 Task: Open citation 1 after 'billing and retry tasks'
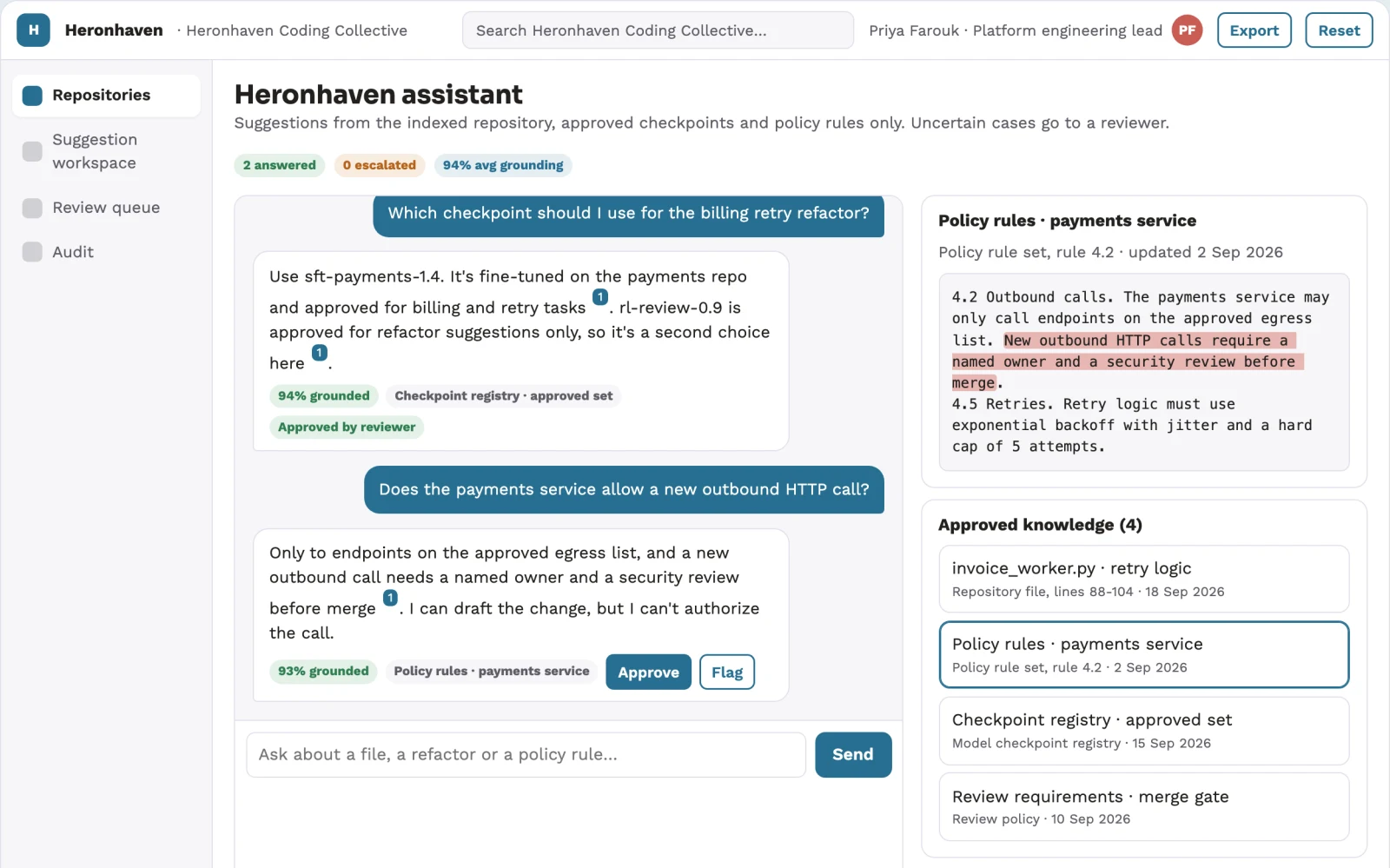[600, 298]
